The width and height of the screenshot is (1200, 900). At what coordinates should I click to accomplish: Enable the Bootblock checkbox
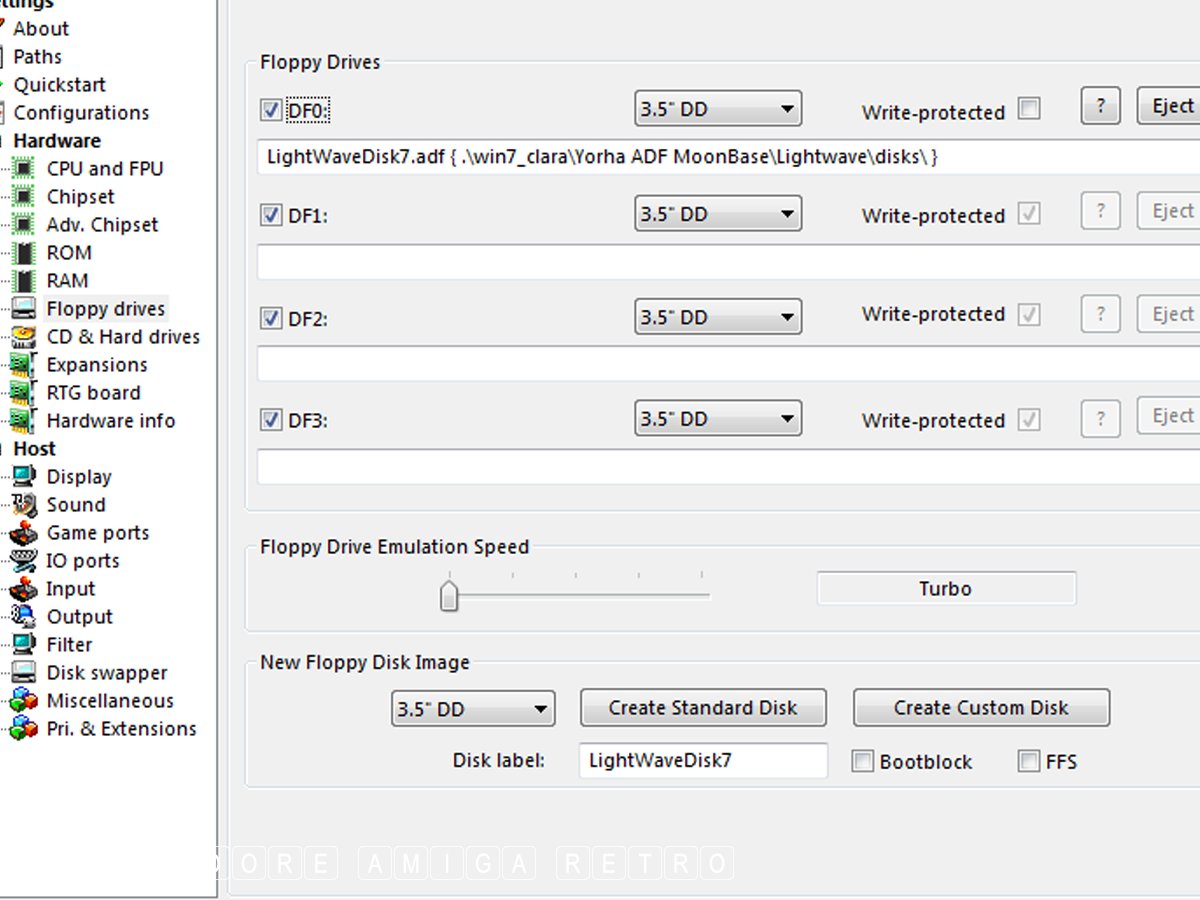click(x=863, y=762)
